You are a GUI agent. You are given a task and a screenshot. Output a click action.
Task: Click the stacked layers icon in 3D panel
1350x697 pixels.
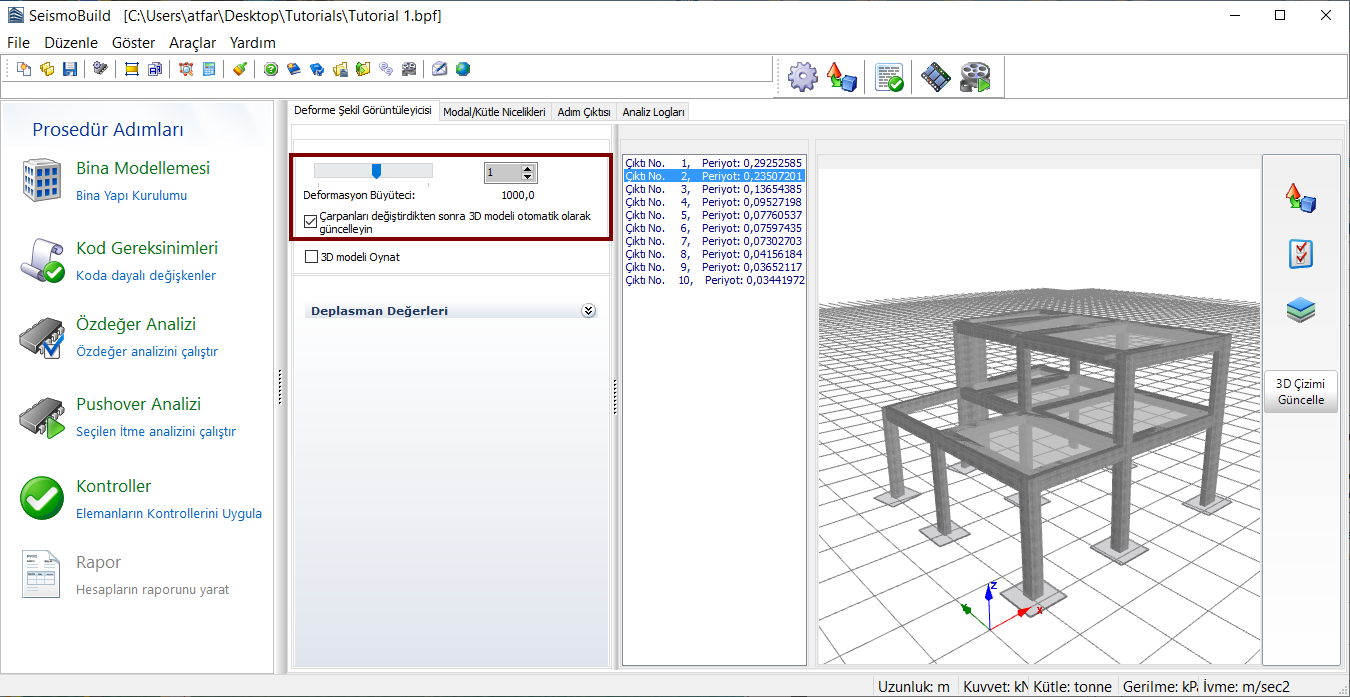(x=1300, y=311)
